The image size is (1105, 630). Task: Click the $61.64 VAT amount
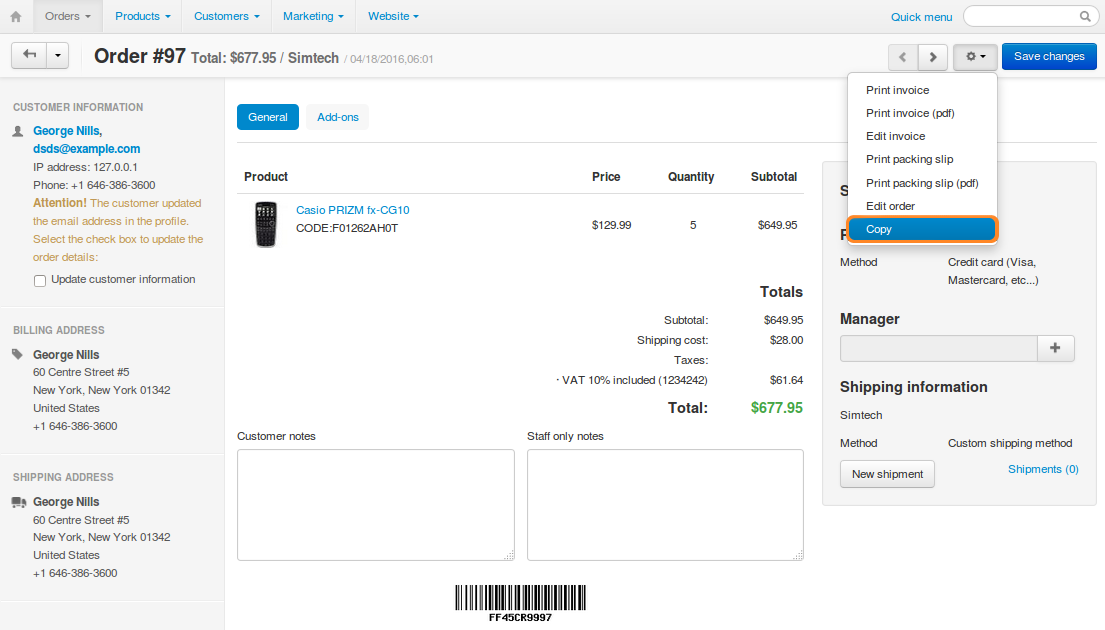[786, 381]
